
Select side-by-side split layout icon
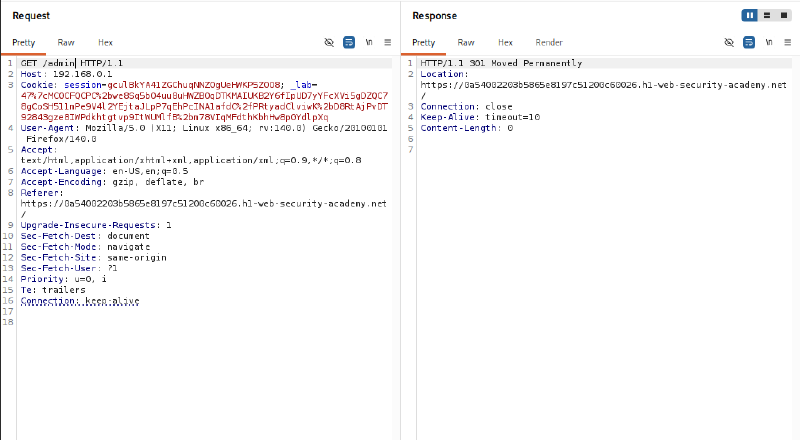coord(749,15)
